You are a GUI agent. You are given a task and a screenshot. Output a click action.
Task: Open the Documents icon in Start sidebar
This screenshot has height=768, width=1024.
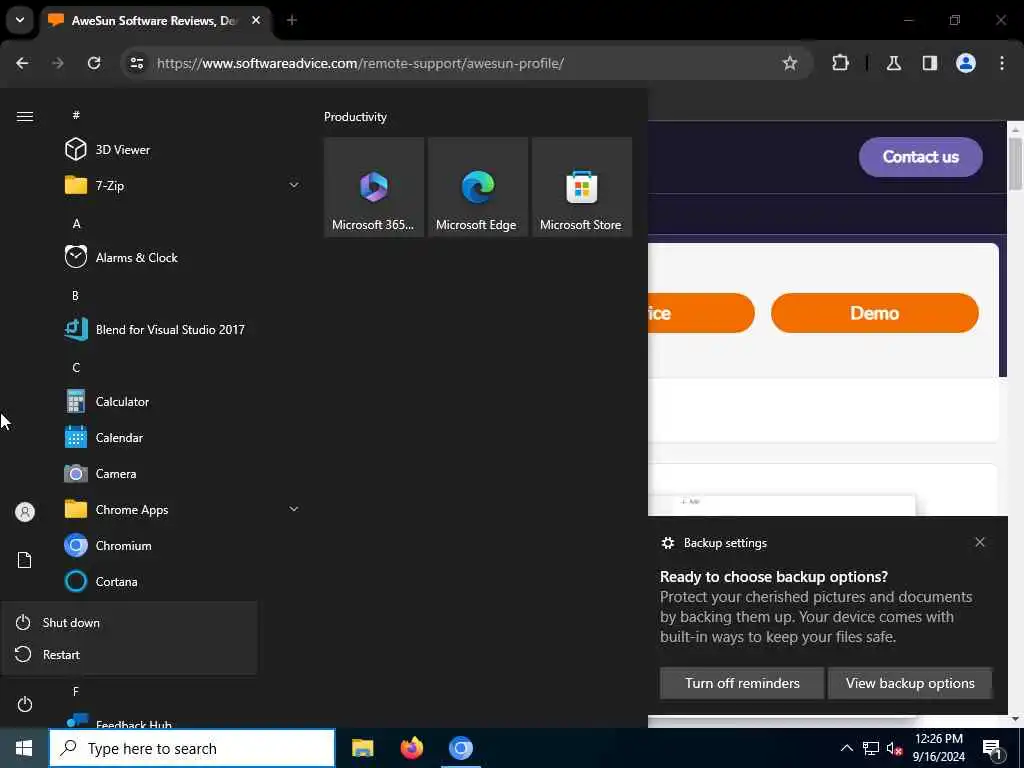pyautogui.click(x=25, y=560)
